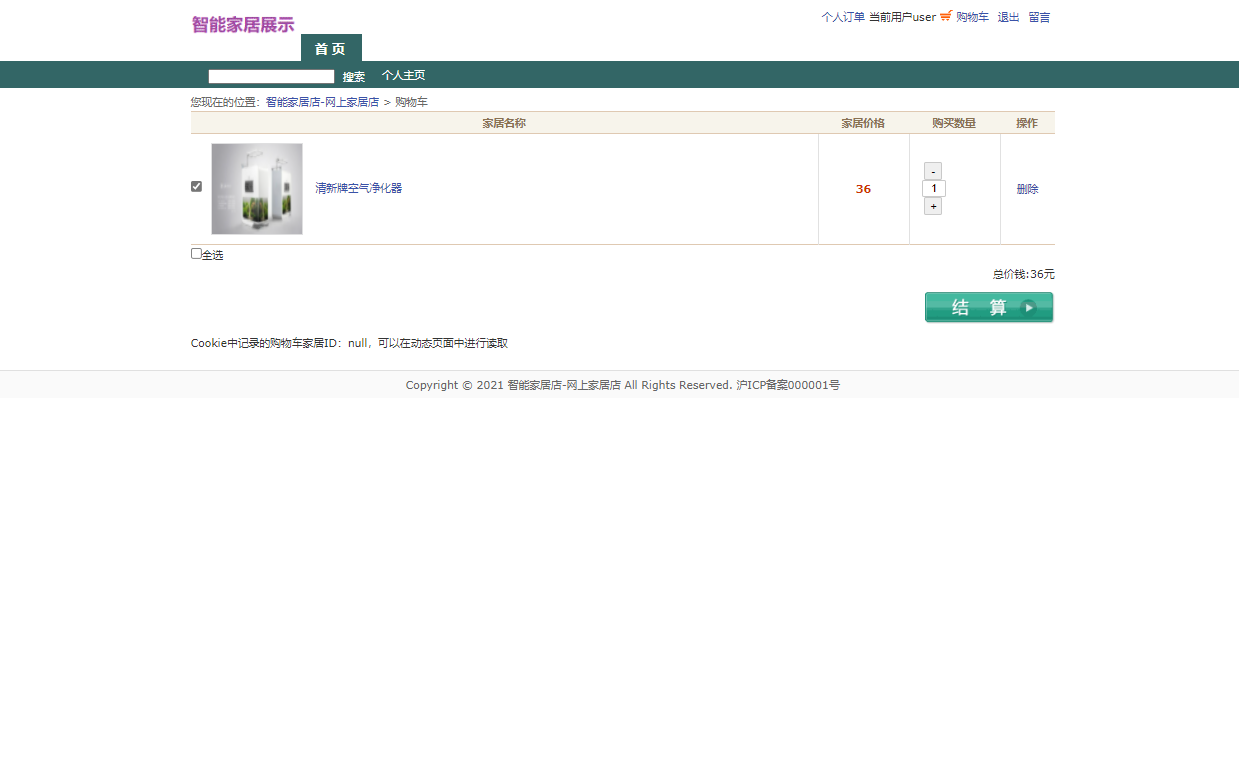Click the orange shopping cart icon at top right

pos(944,17)
